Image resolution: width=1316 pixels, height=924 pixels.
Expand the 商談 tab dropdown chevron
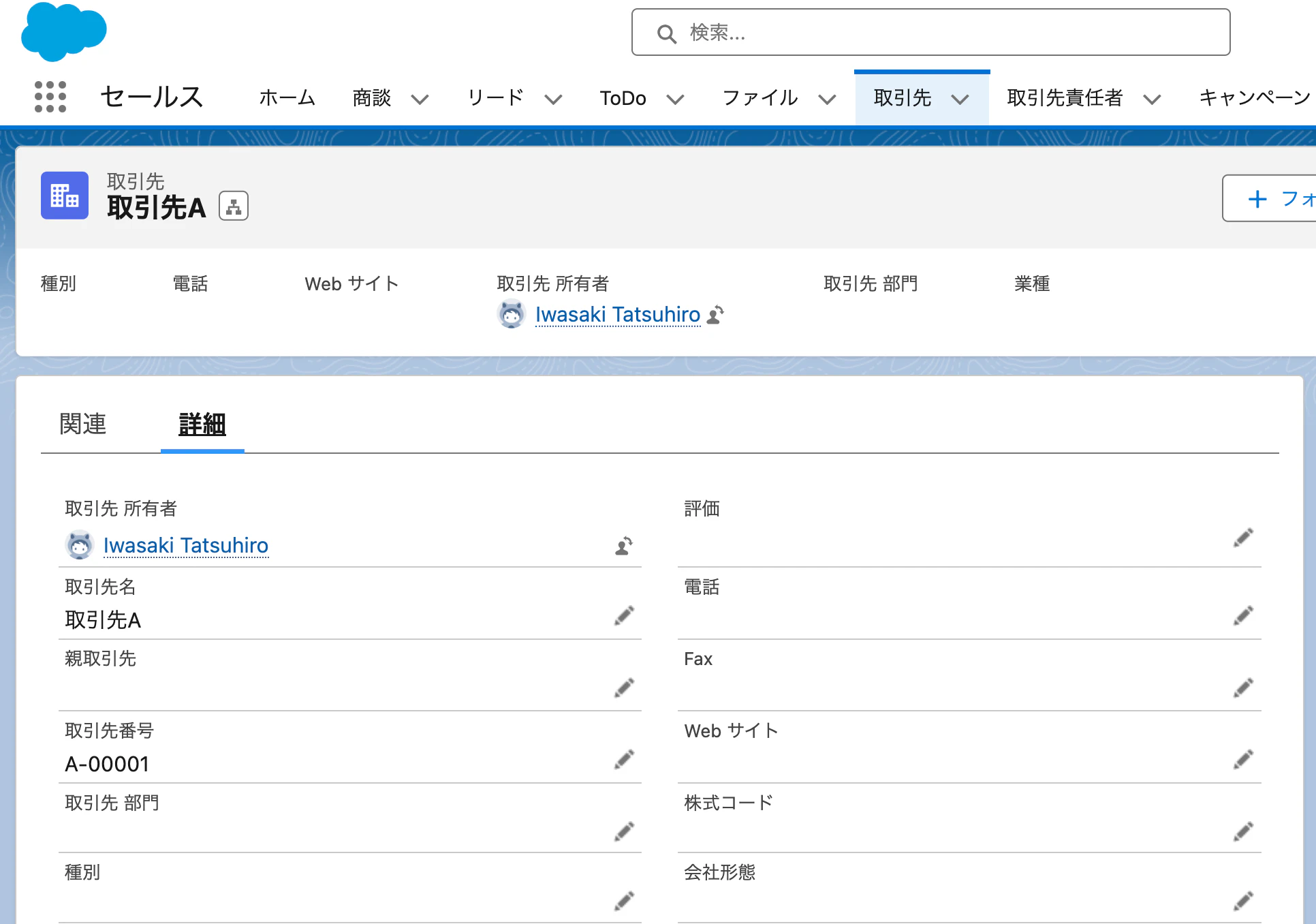[x=420, y=99]
